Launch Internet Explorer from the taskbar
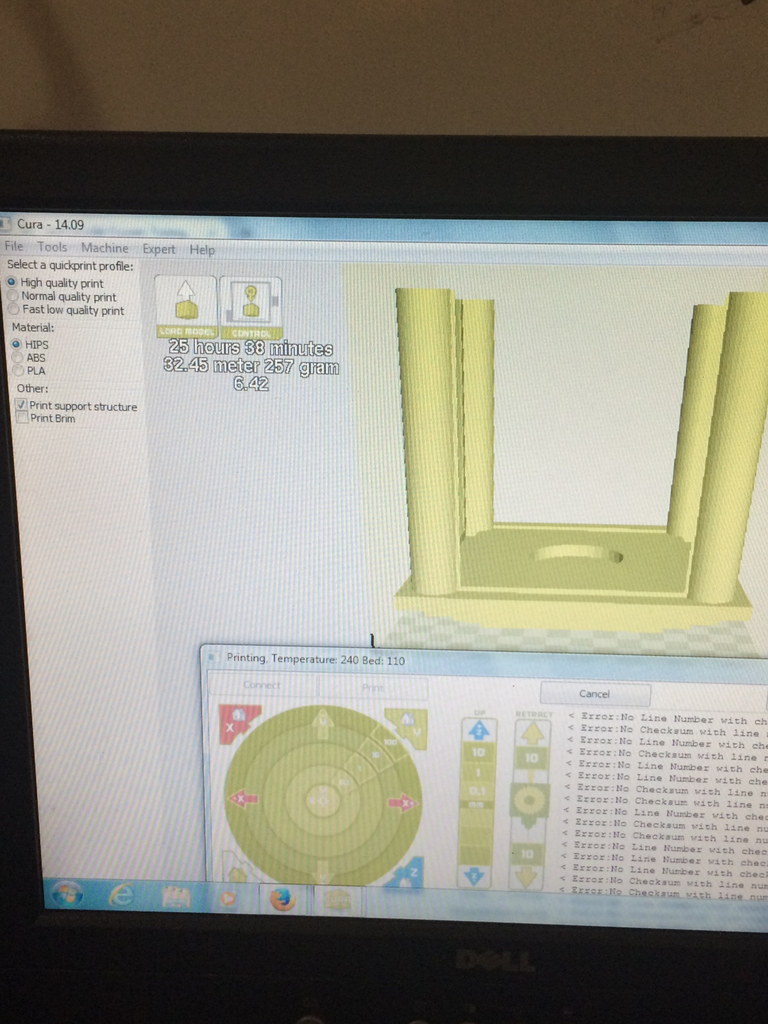This screenshot has width=768, height=1024. (x=122, y=897)
